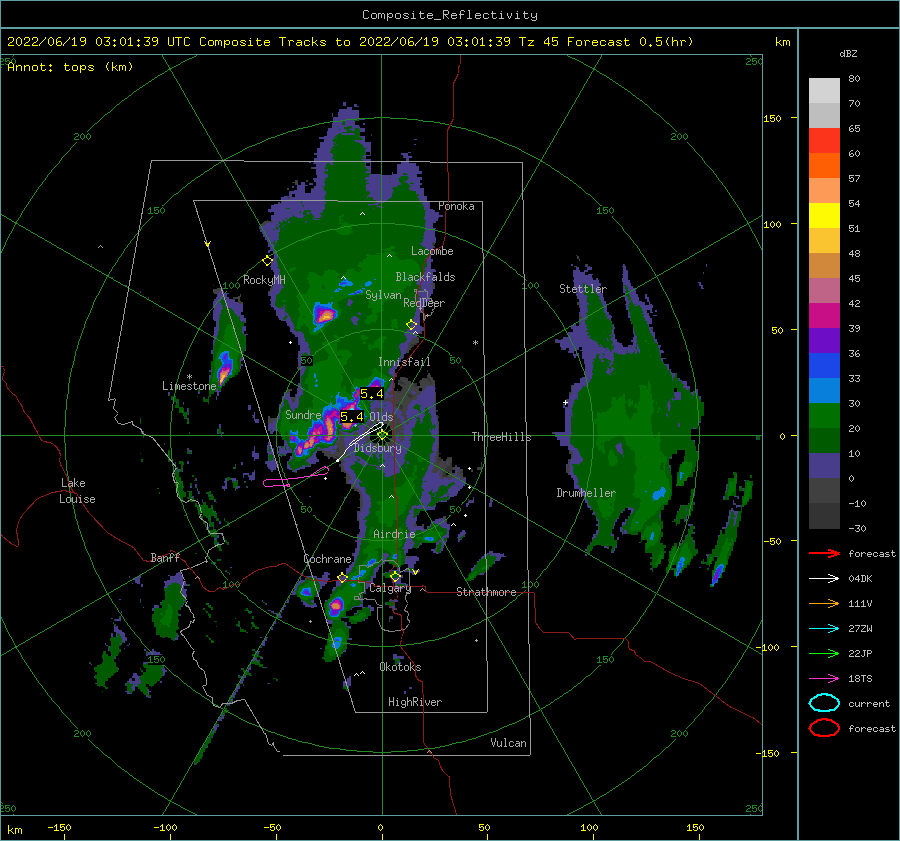The height and width of the screenshot is (841, 900).
Task: Pick the 57 dBZ light orange swatch
Action: [x=824, y=191]
